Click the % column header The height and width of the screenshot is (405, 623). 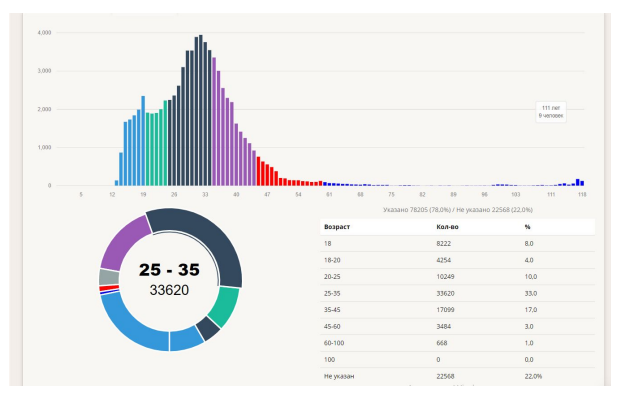coord(527,227)
